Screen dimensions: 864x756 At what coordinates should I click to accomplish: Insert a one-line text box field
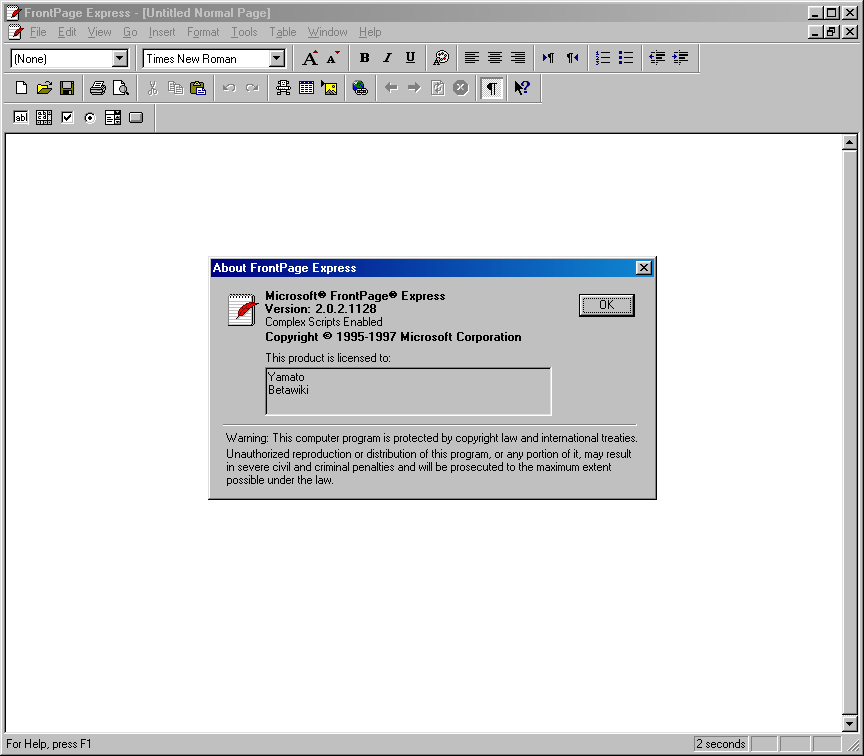(21, 117)
